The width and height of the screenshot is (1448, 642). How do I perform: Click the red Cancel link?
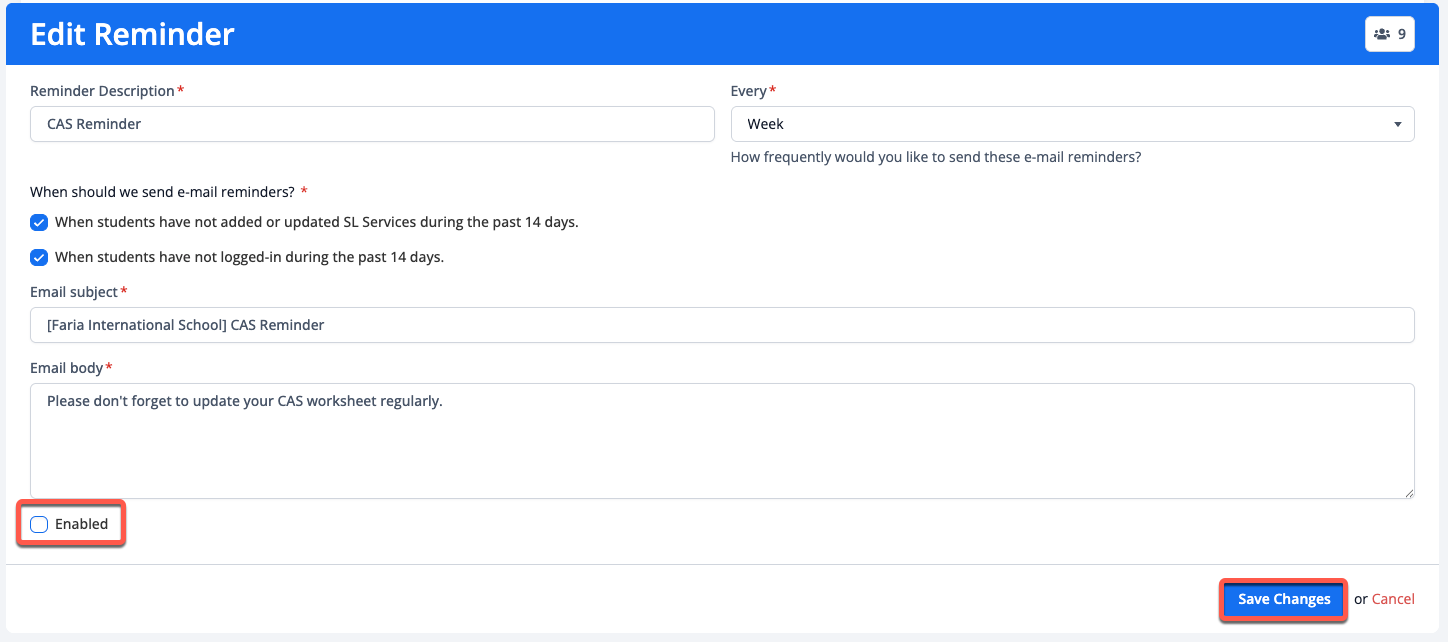[1392, 600]
